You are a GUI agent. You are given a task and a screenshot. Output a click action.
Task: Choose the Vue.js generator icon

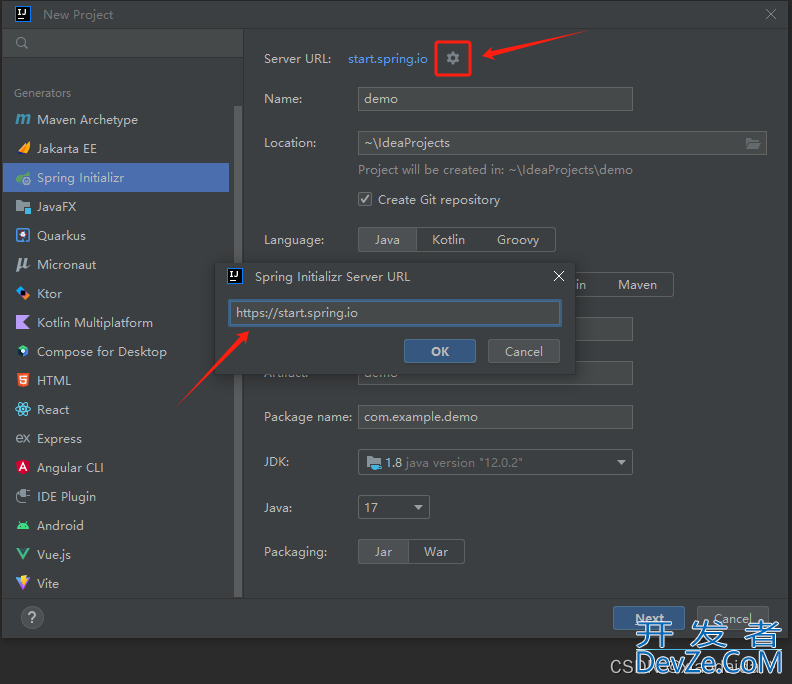(x=23, y=554)
